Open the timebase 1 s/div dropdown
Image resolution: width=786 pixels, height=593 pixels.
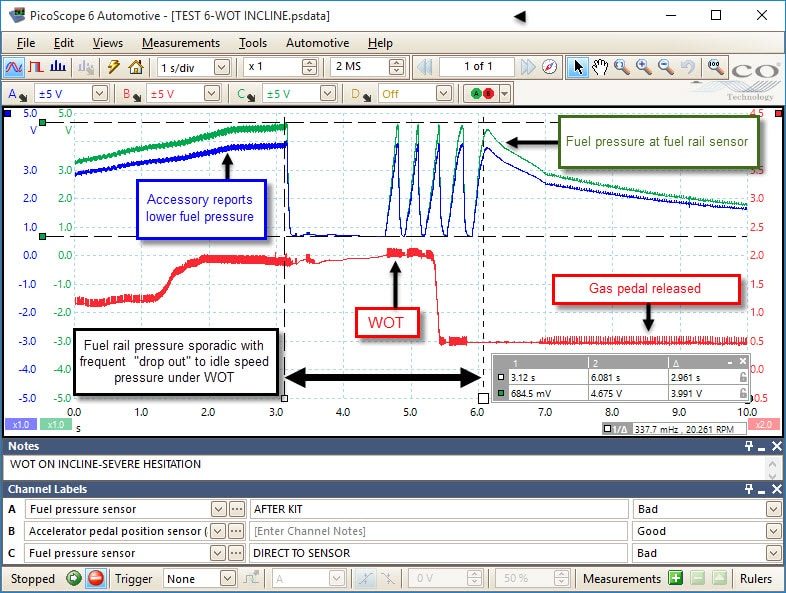[x=222, y=67]
